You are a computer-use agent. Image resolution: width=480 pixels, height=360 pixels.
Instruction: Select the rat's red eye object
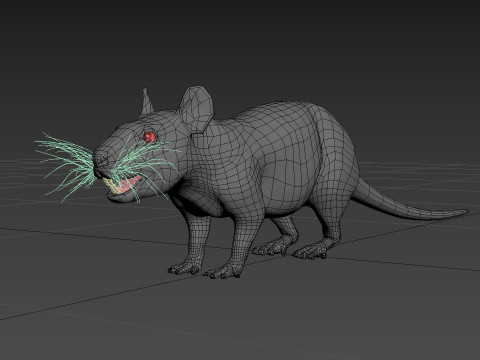click(x=149, y=137)
